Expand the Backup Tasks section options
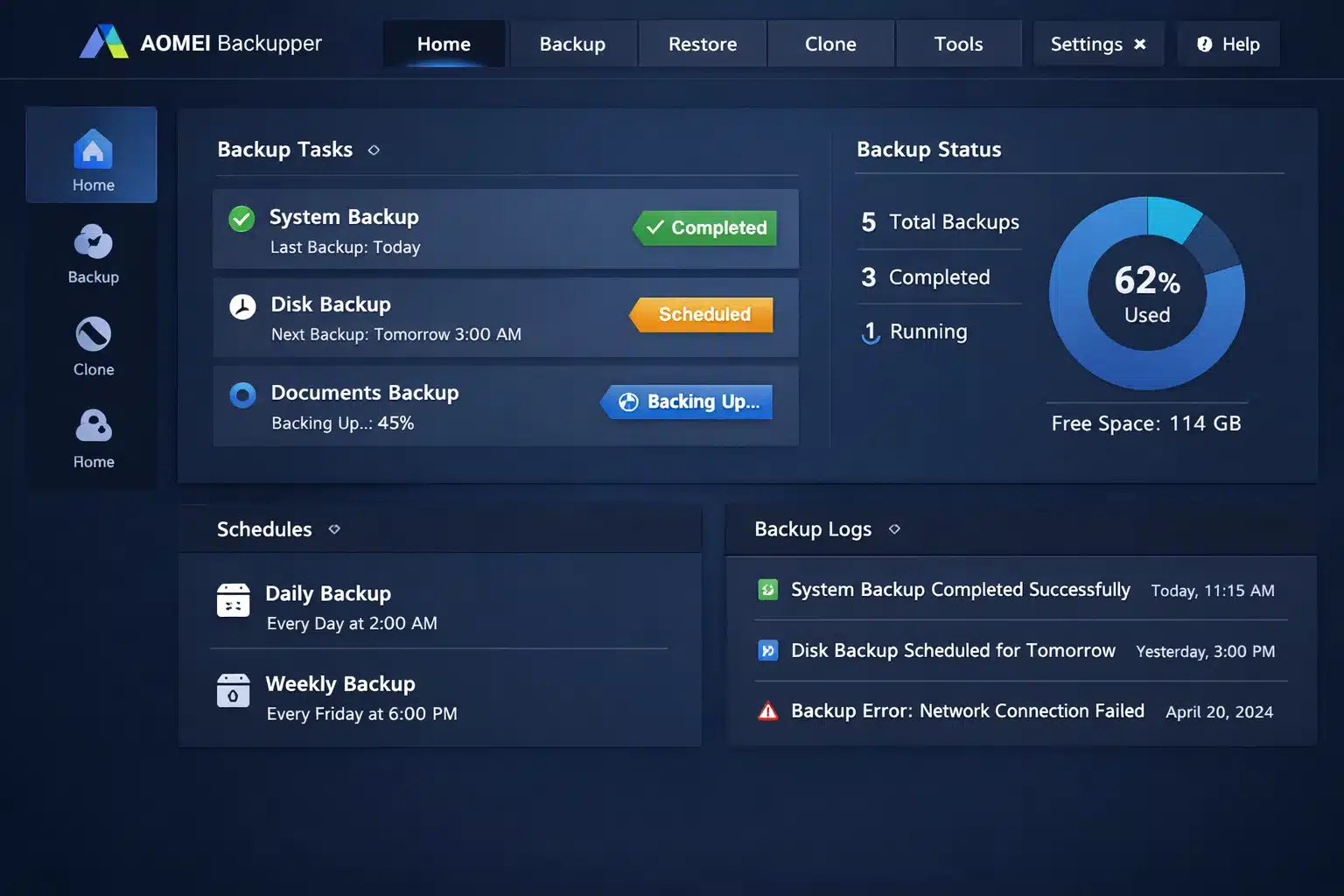Viewport: 1344px width, 896px height. pyautogui.click(x=374, y=150)
